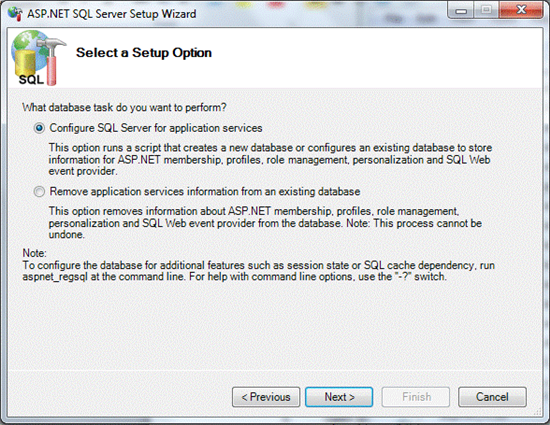Image resolution: width=550 pixels, height=425 pixels.
Task: Click the wizard icon in the title bar
Action: 15,14
